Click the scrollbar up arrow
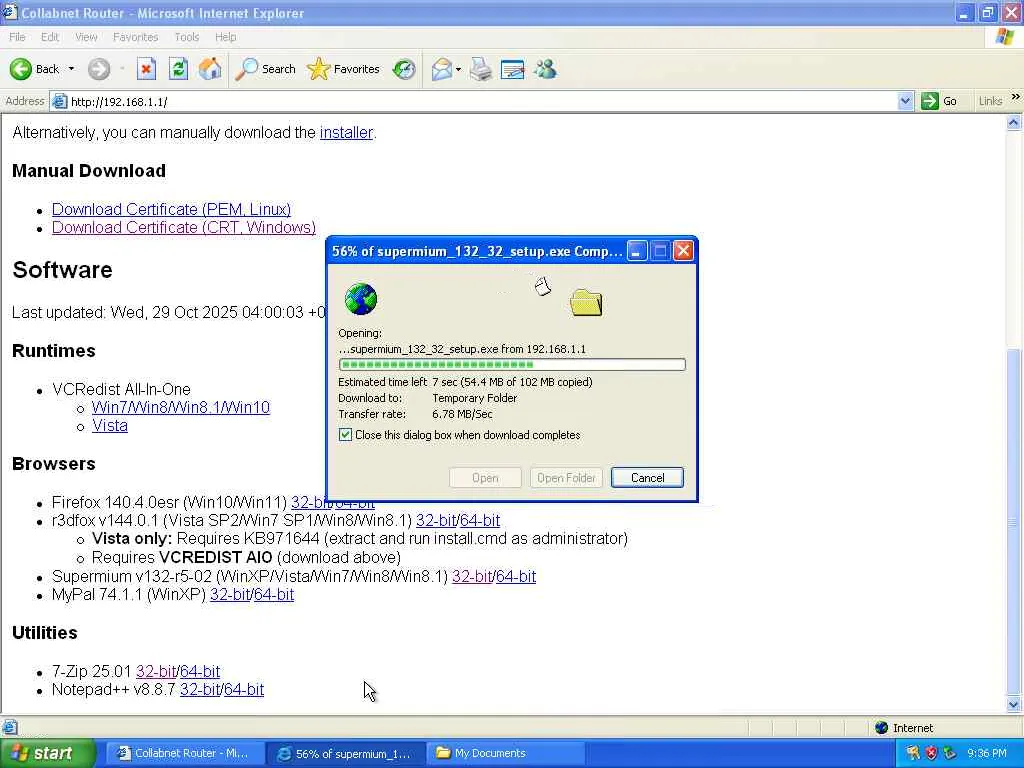This screenshot has width=1024, height=768. (1014, 123)
